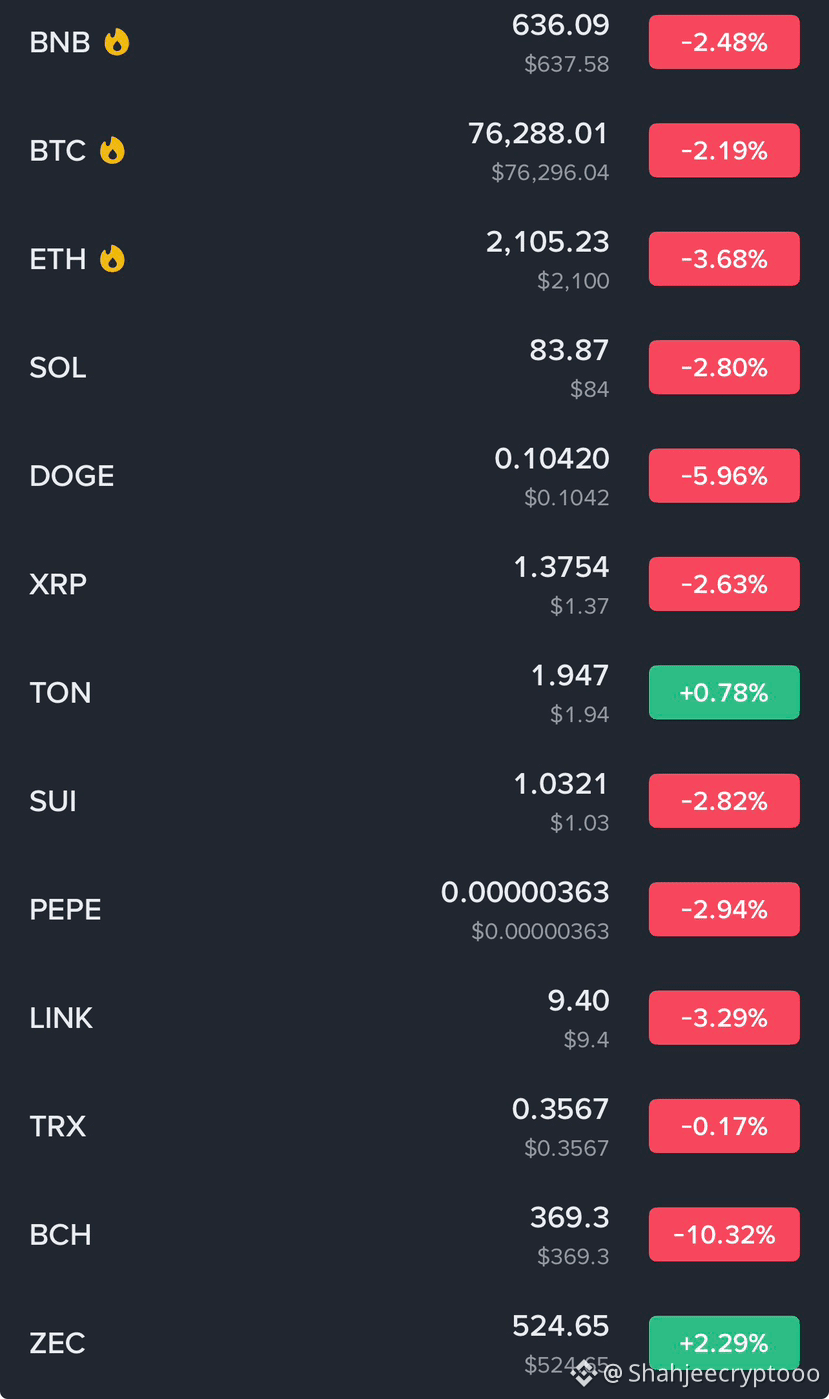Tap the green TON +0.78% badge
This screenshot has width=829, height=1399.
(724, 692)
